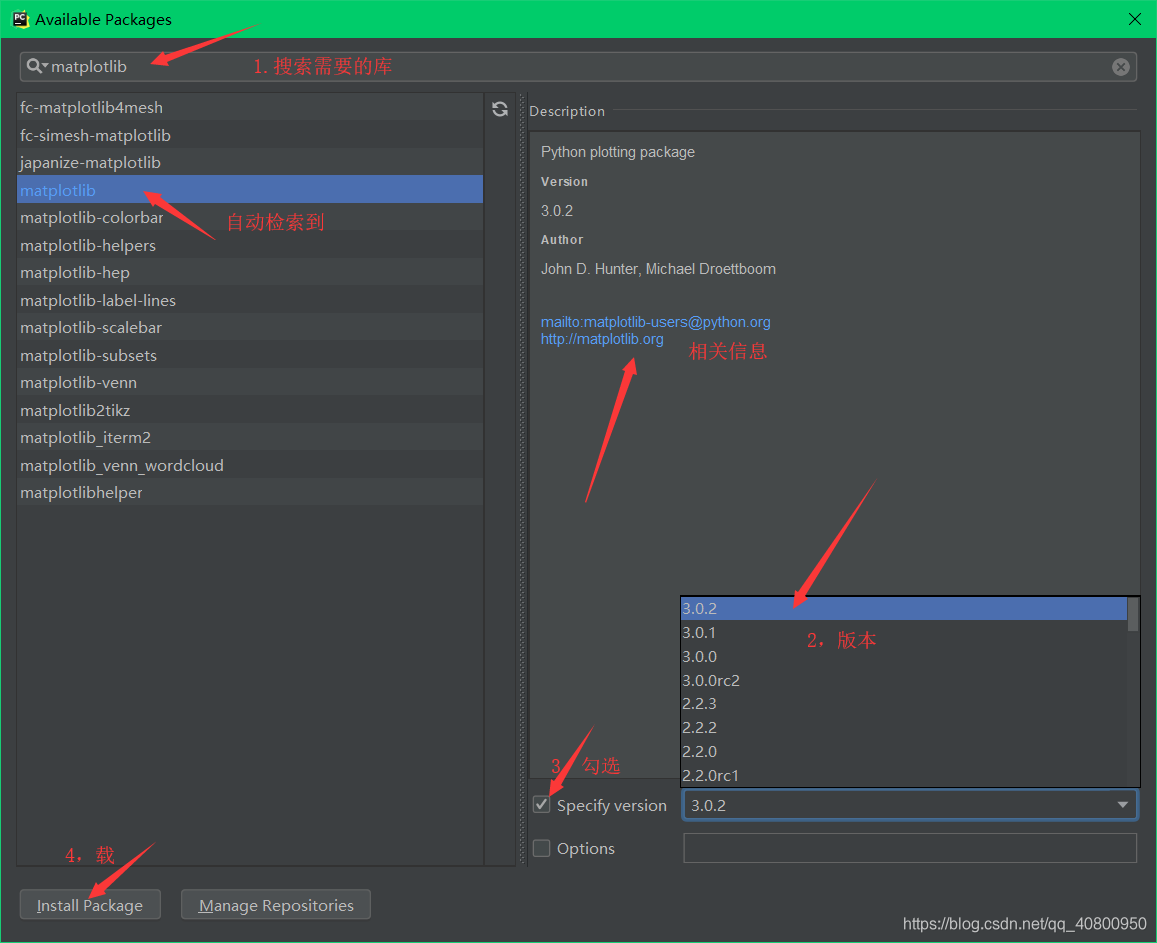Select matplotlib-hep package
1157x943 pixels.
click(x=250, y=273)
